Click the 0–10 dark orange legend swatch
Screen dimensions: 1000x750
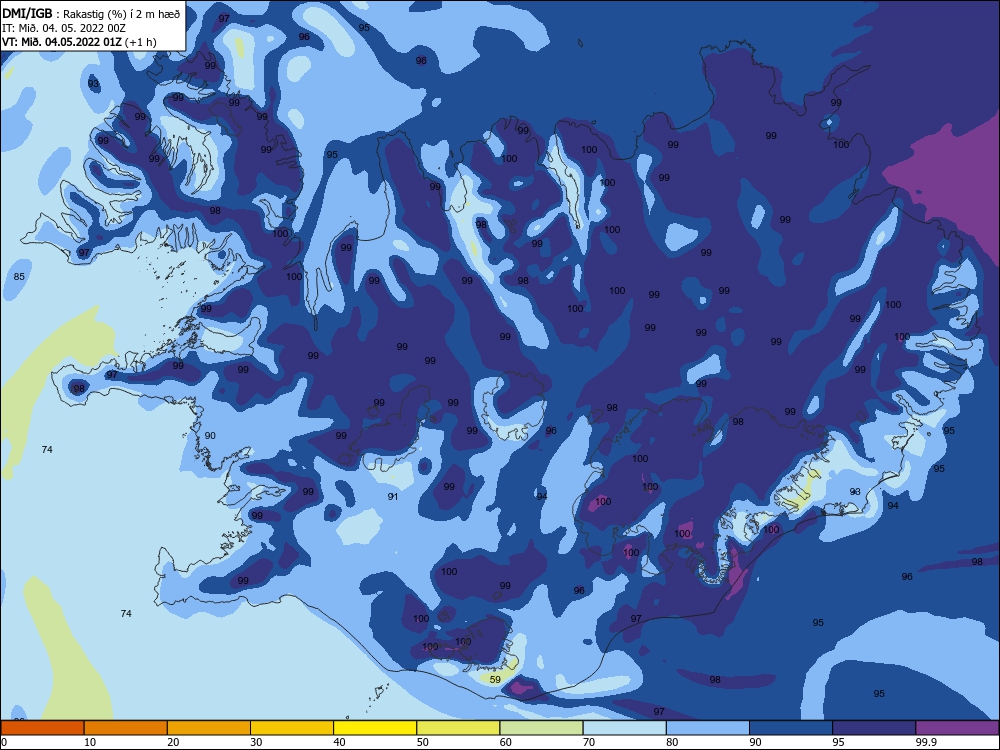(x=42, y=728)
